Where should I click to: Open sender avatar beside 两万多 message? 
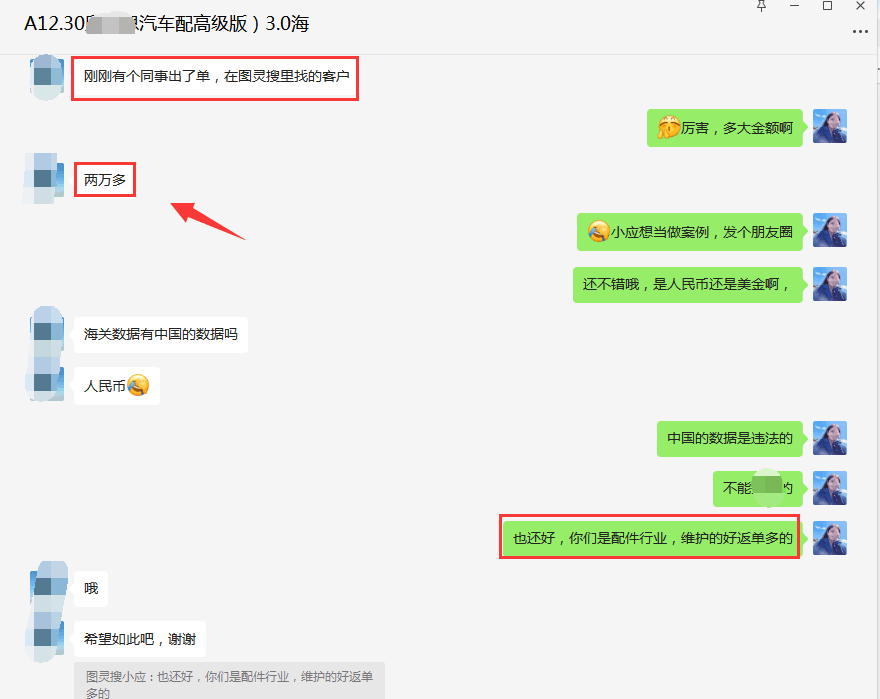[43, 178]
